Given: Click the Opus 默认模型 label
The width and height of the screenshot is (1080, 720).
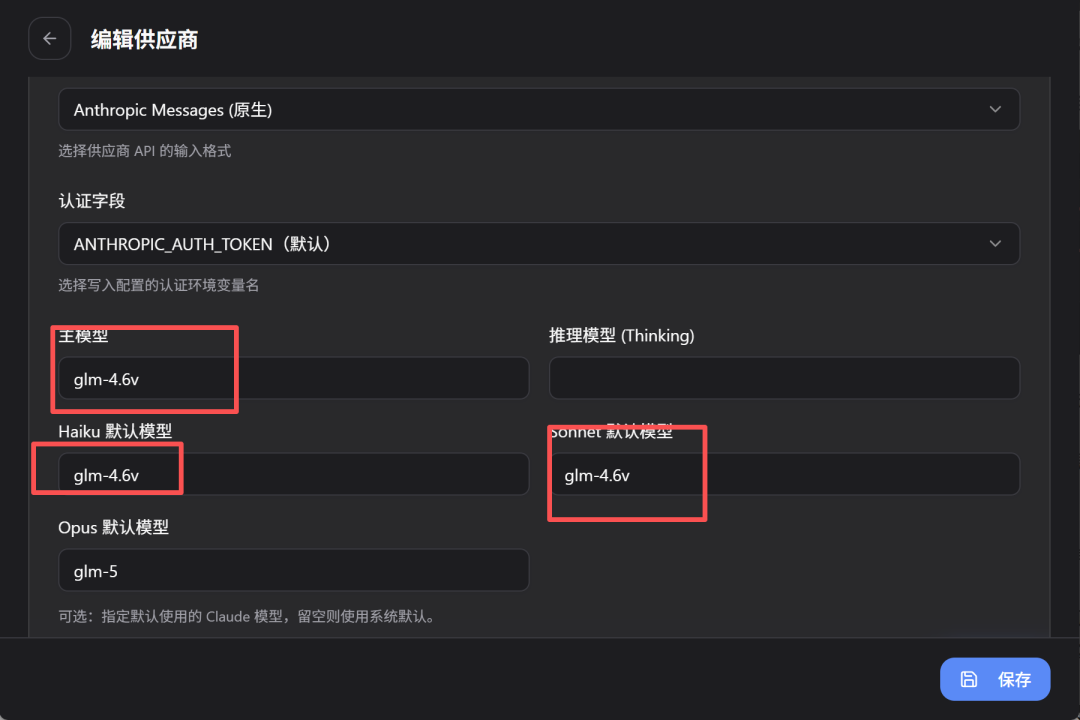Looking at the screenshot, I should 114,527.
